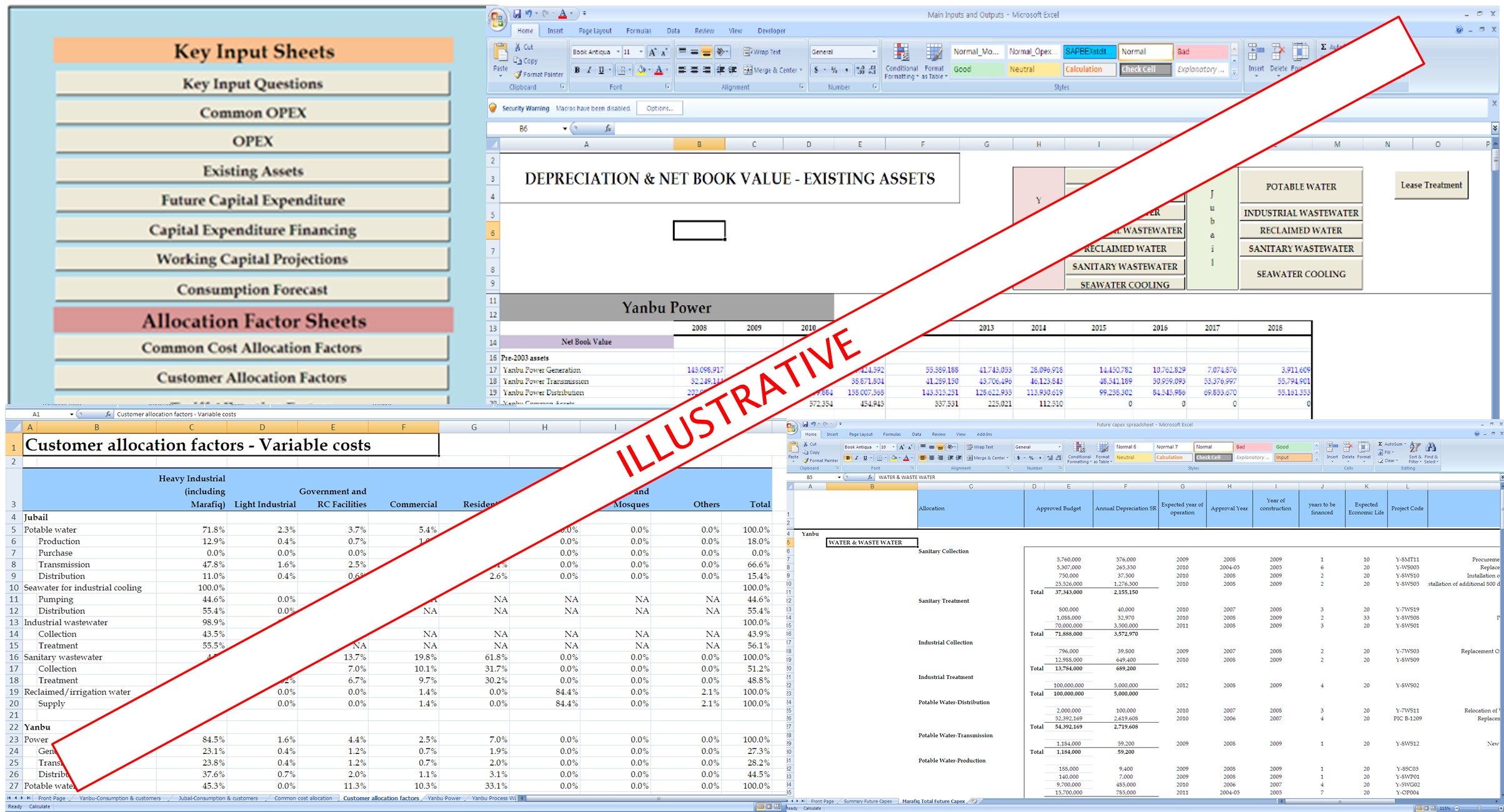Click the SEAWATER COOLING button under Jubail
The width and height of the screenshot is (1504, 812).
pos(1301,274)
